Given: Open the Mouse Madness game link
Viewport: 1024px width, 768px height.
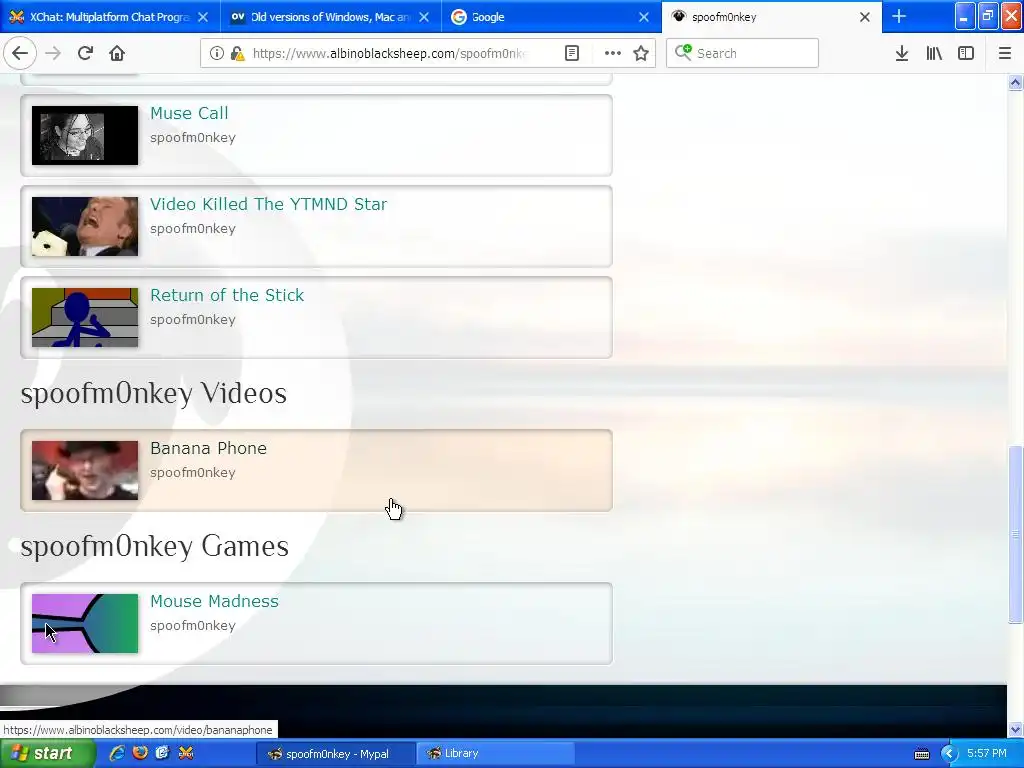Looking at the screenshot, I should pyautogui.click(x=214, y=601).
